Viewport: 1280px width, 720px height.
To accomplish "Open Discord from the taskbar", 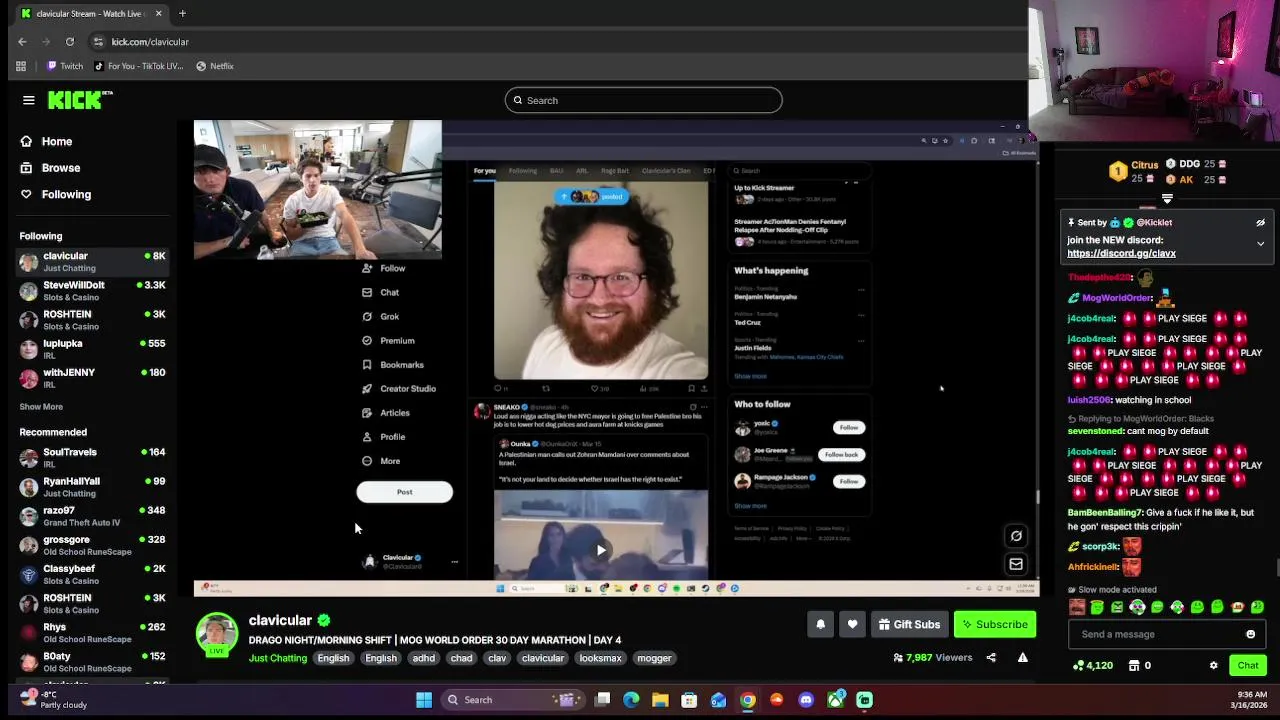I will click(806, 700).
